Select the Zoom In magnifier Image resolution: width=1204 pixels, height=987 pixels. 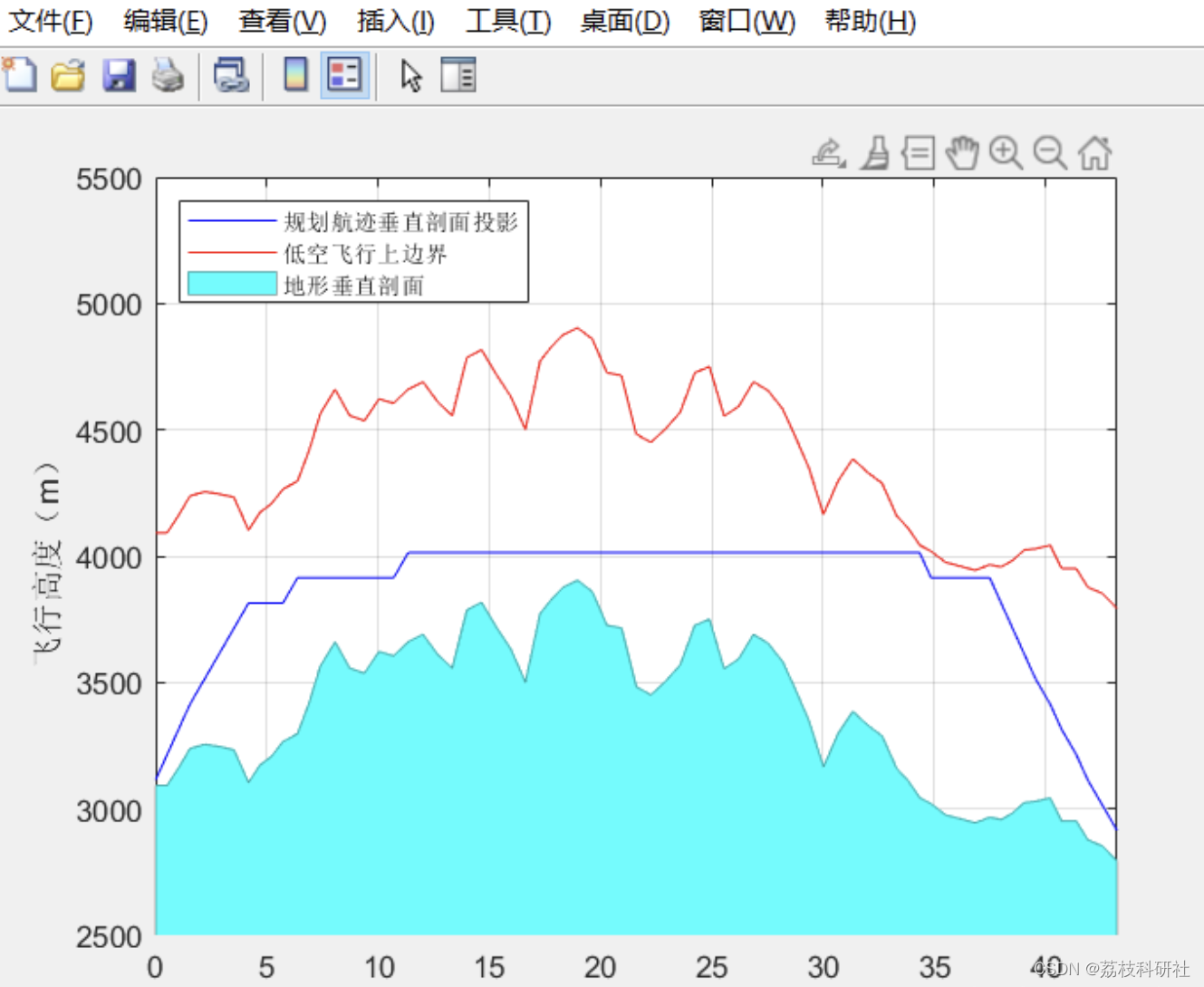(1006, 152)
